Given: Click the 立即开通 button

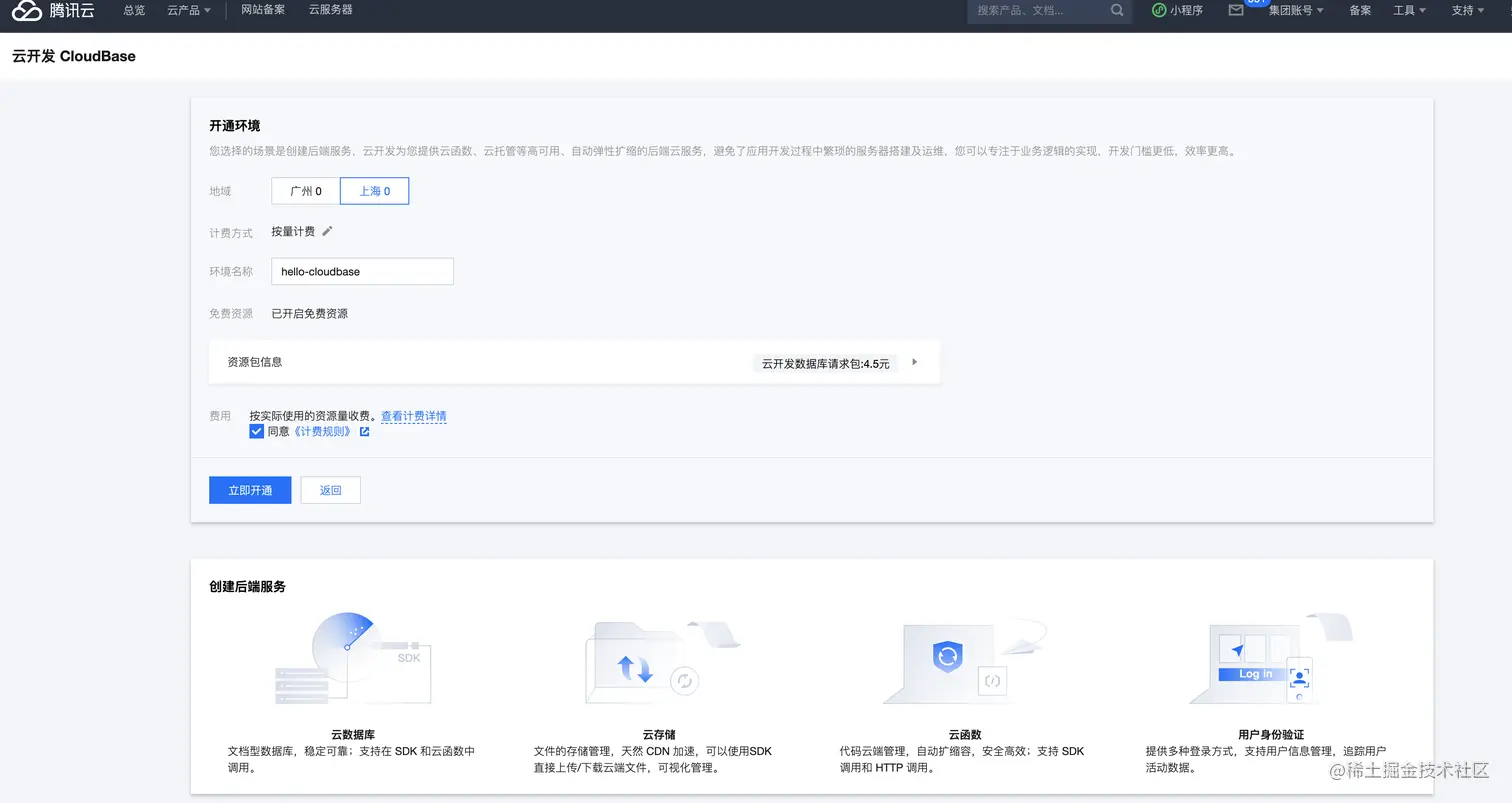Looking at the screenshot, I should pos(249,490).
